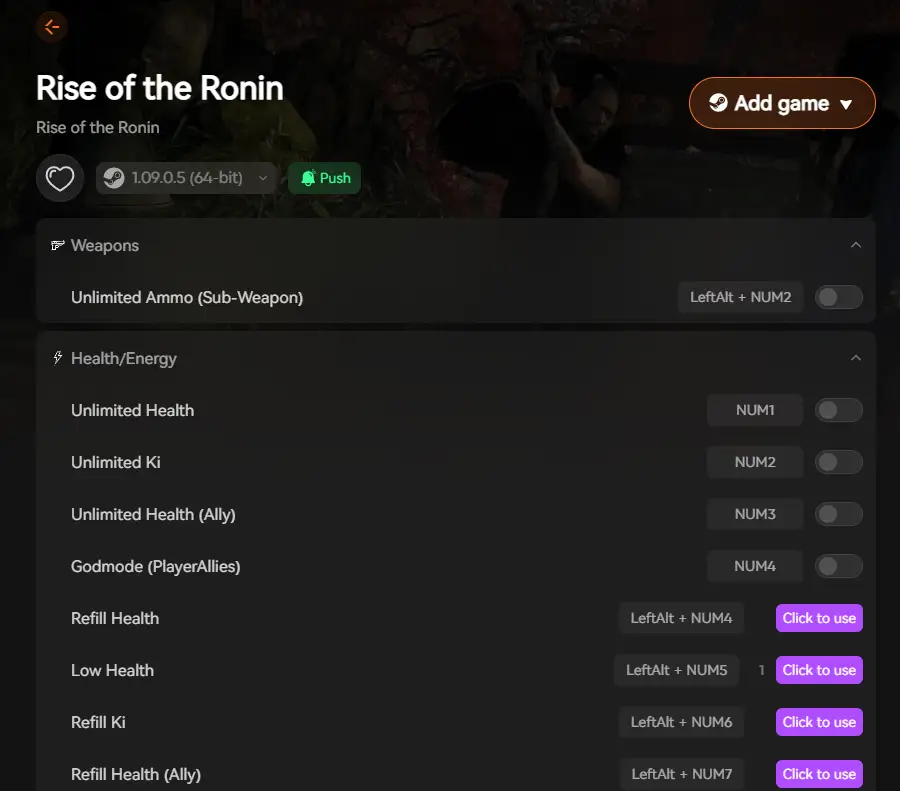This screenshot has height=791, width=900.
Task: Click the back arrow at top left
Action: pos(51,27)
